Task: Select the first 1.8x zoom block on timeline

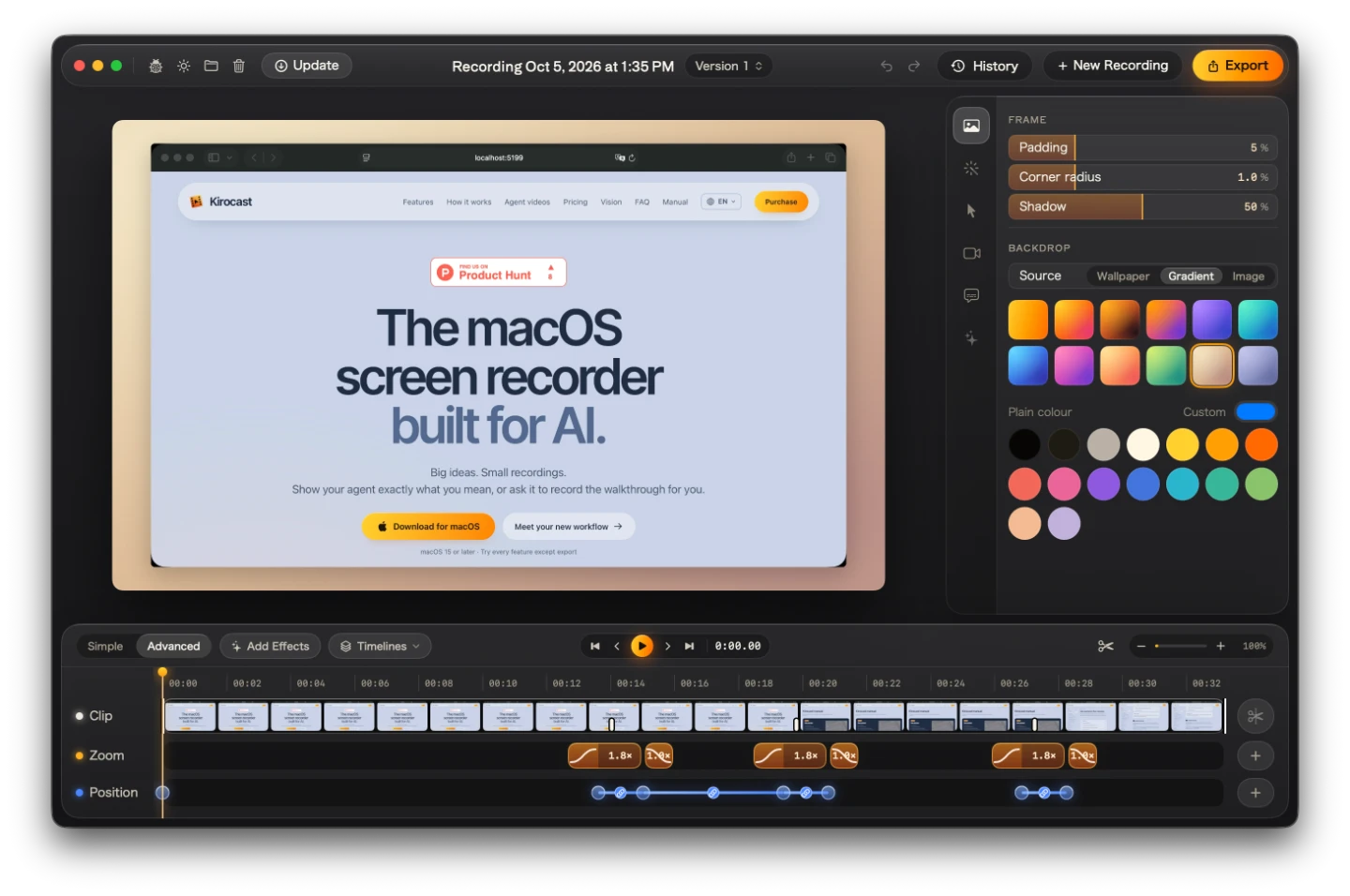Action: click(605, 755)
